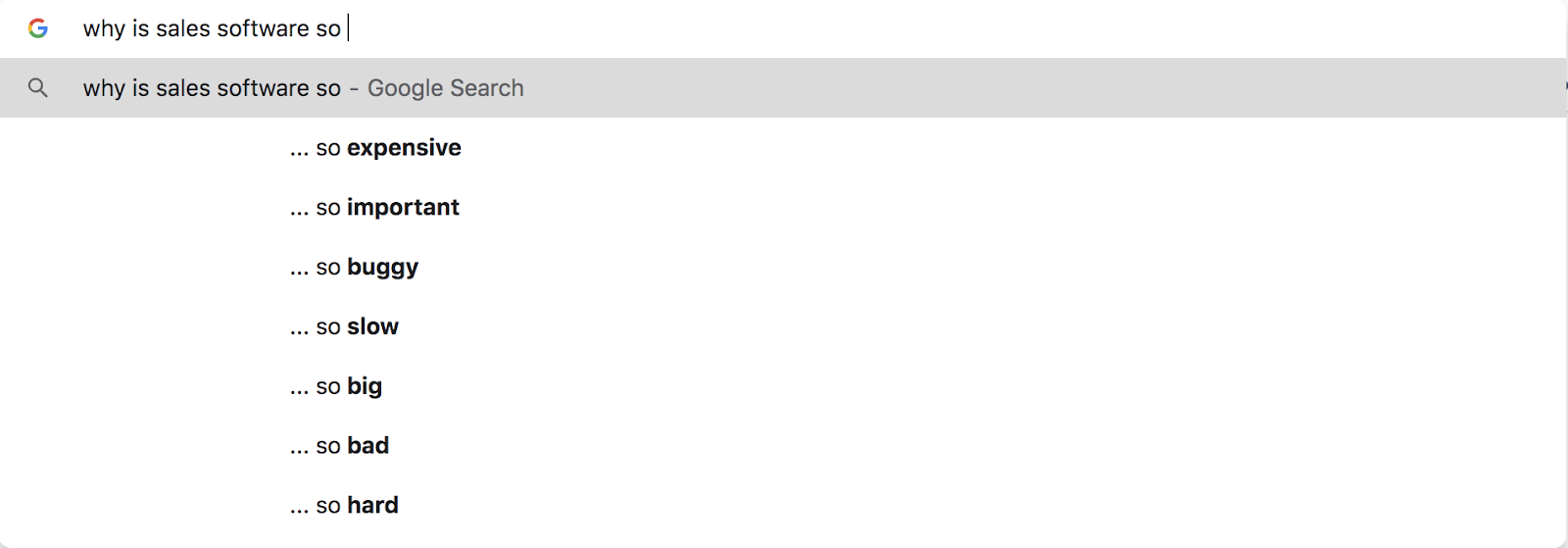Viewport: 1568px width, 548px height.
Task: Click the bold word "buggy"
Action: 382,268
